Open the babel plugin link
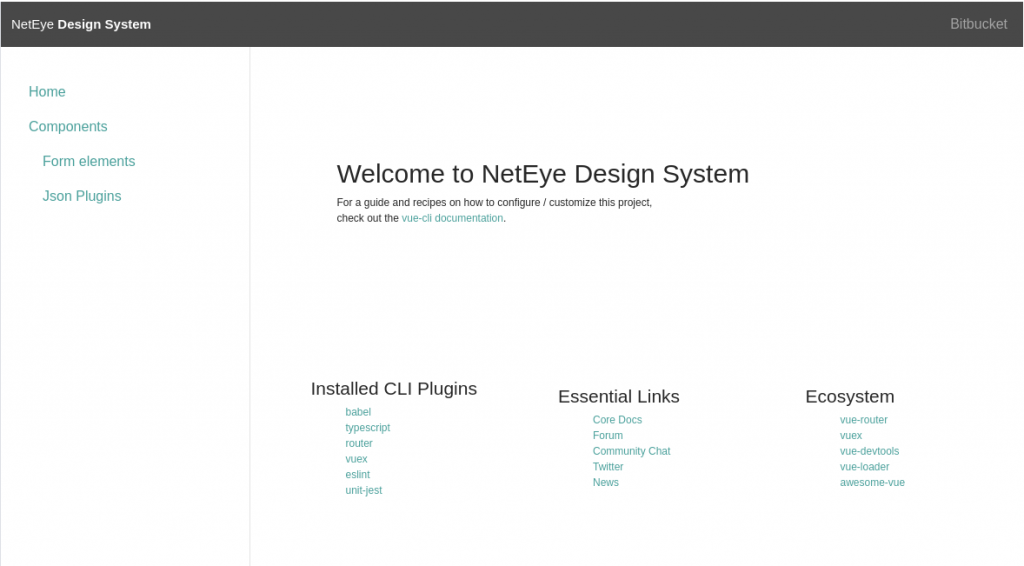The width and height of the screenshot is (1024, 566). pos(358,412)
